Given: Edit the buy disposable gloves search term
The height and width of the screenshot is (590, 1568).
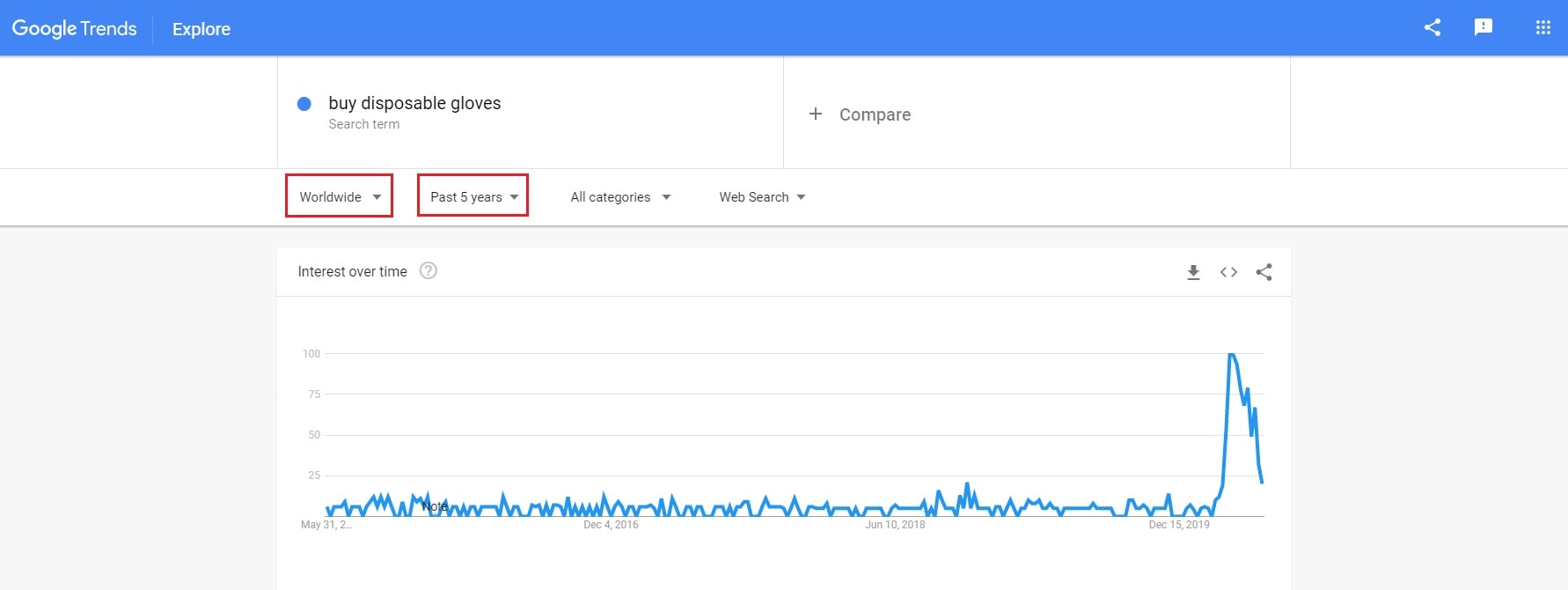Looking at the screenshot, I should click(x=414, y=103).
